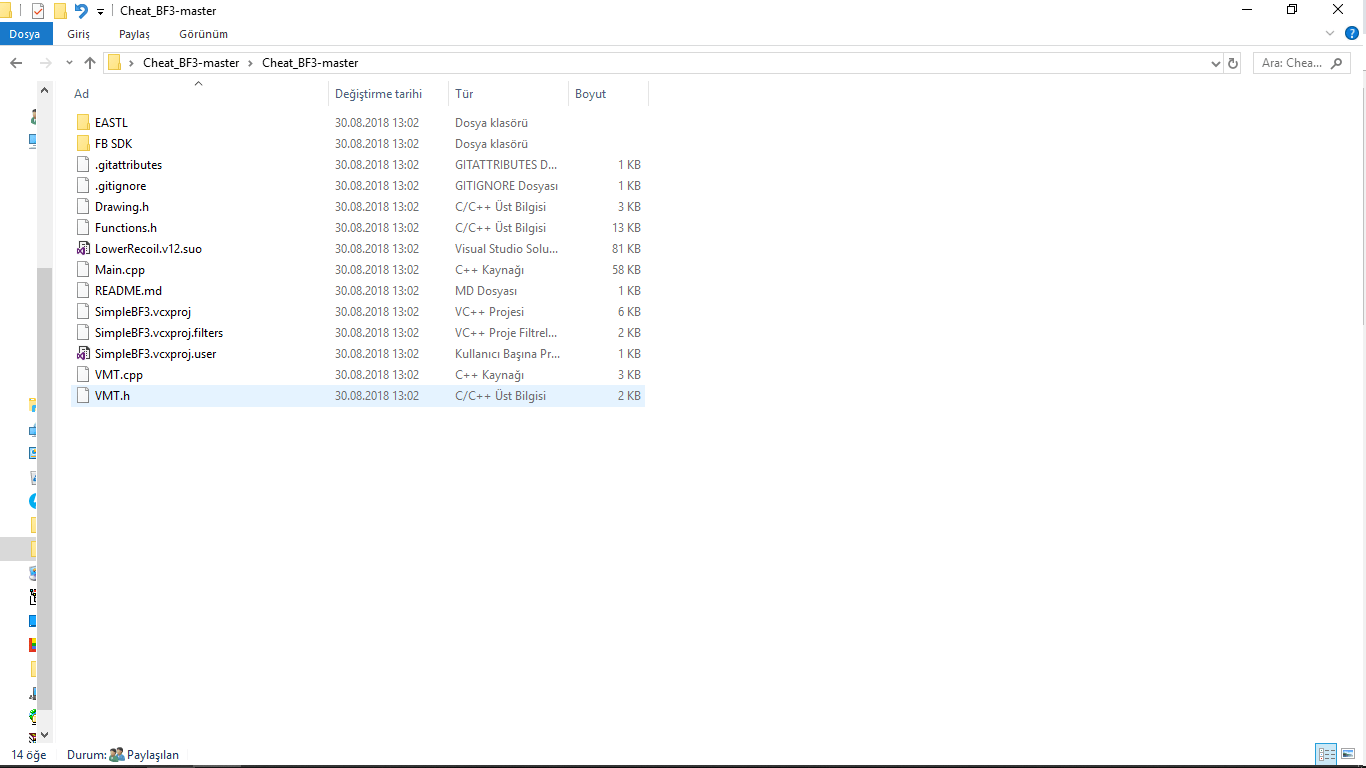The width and height of the screenshot is (1366, 768).
Task: Go up one folder level
Action: pos(90,63)
